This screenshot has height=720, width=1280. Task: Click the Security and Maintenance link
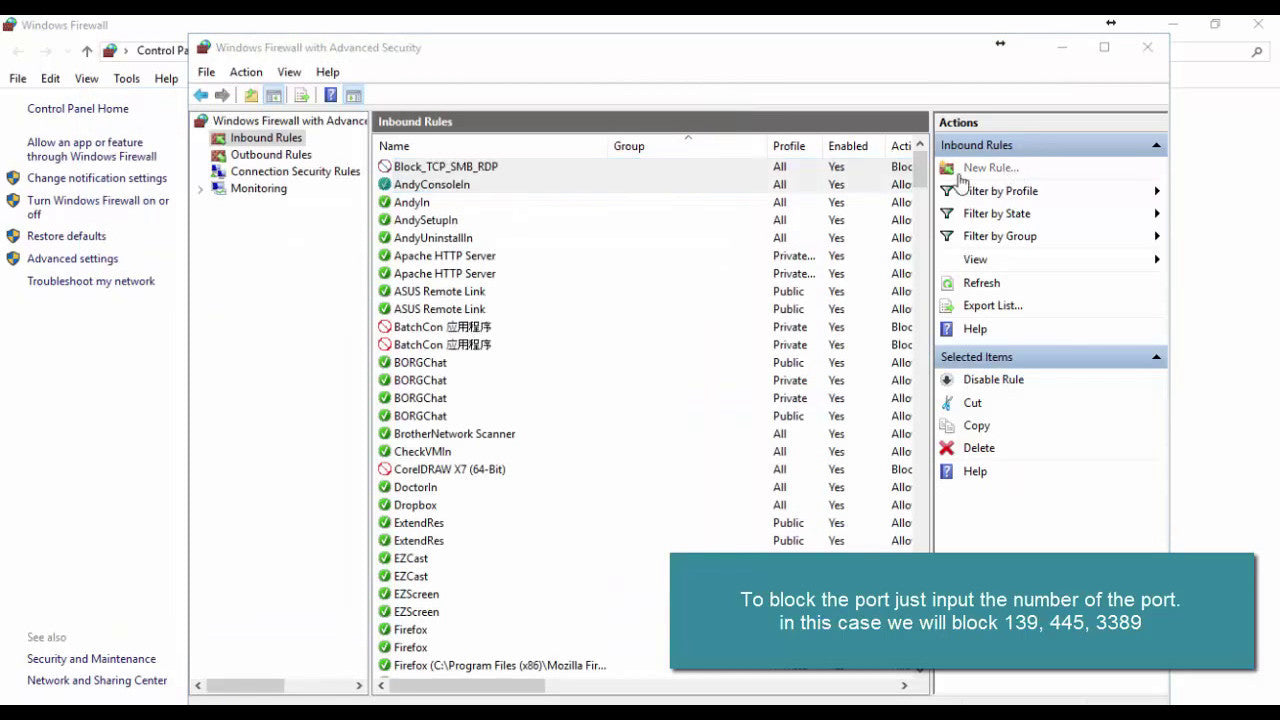tap(91, 659)
